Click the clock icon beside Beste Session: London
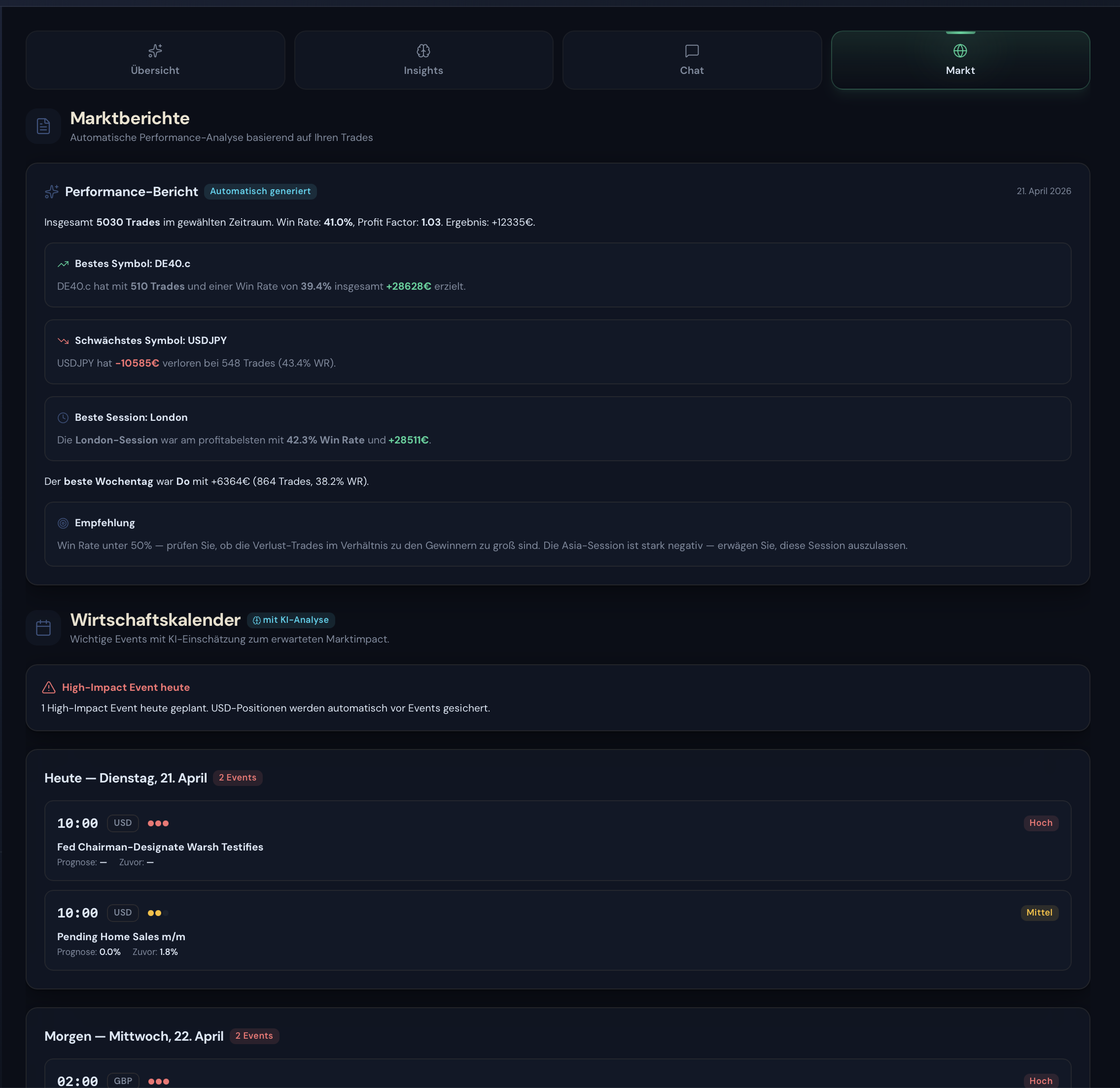 click(63, 418)
